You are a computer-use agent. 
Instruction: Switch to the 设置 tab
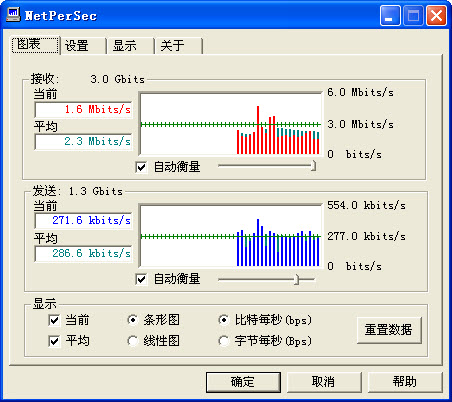(x=83, y=45)
